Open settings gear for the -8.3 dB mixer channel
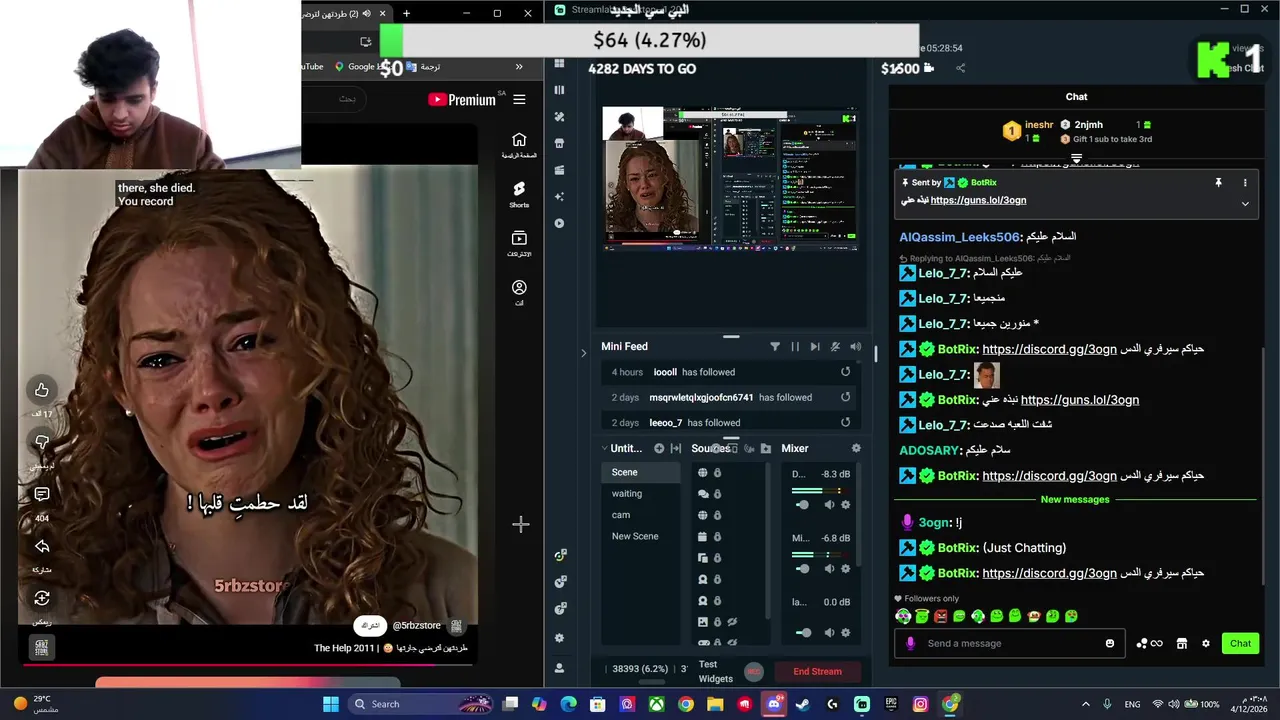 tap(845, 505)
